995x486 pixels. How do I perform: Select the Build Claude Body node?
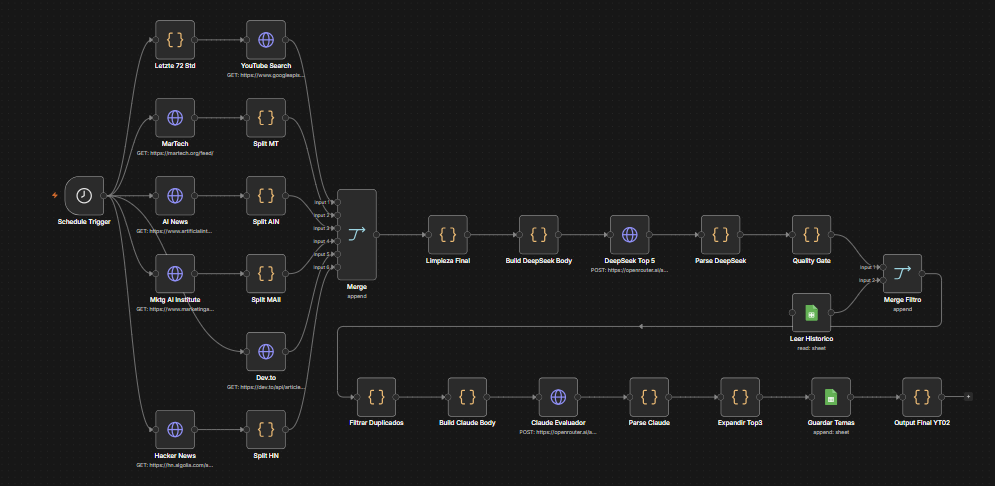(x=467, y=397)
